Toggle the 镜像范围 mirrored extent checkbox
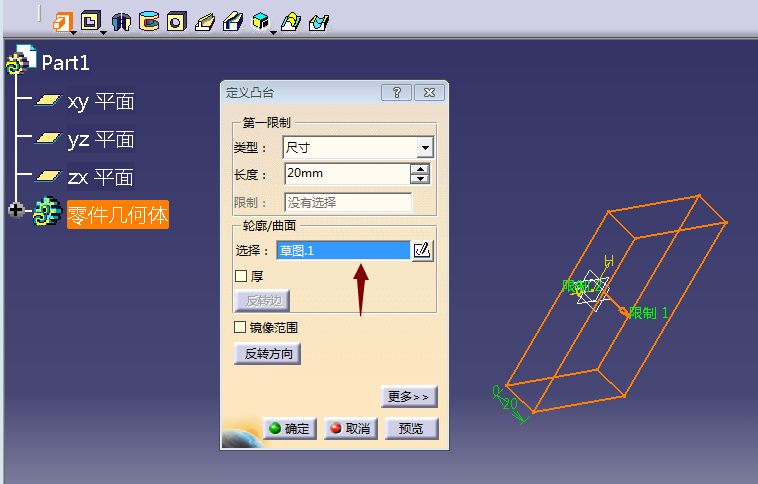The image size is (758, 484). coord(240,327)
